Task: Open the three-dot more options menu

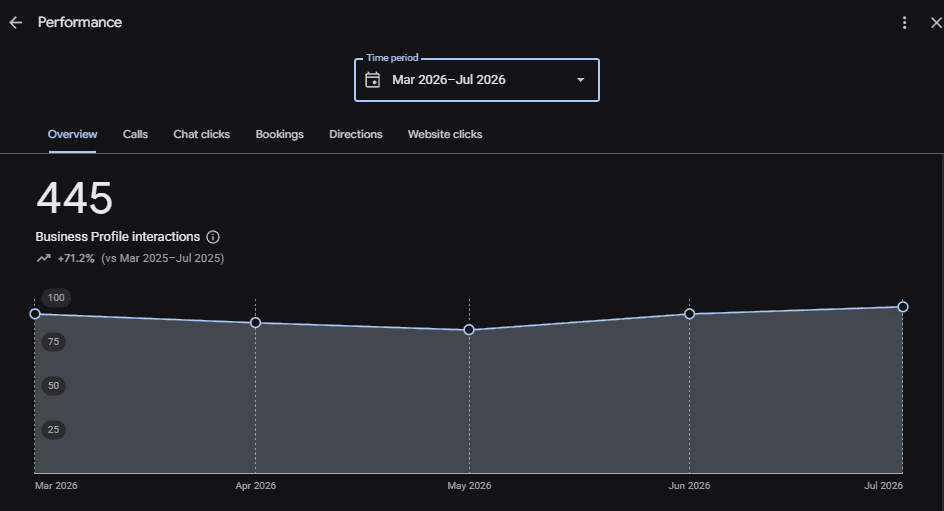Action: point(904,23)
